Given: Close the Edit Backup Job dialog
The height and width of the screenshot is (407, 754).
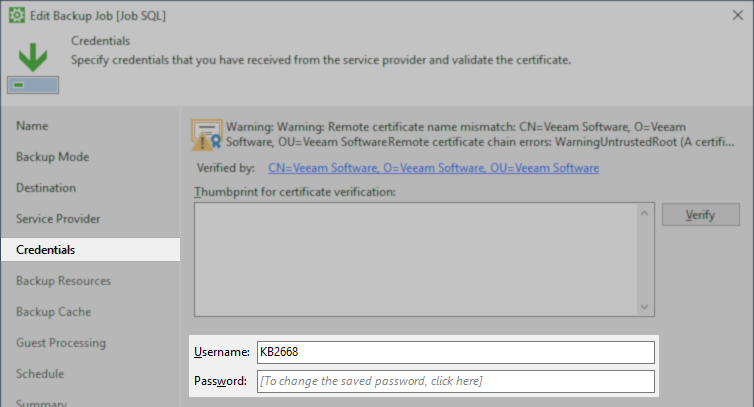Looking at the screenshot, I should click(x=738, y=15).
